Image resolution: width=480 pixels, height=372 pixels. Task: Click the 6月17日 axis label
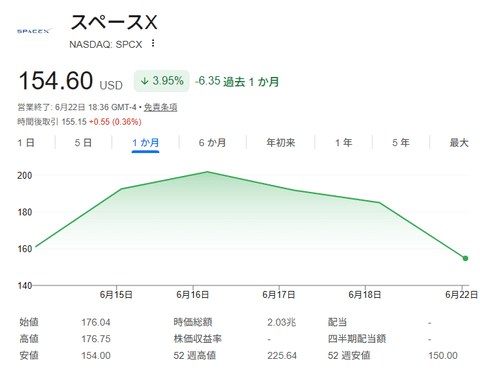pos(279,295)
